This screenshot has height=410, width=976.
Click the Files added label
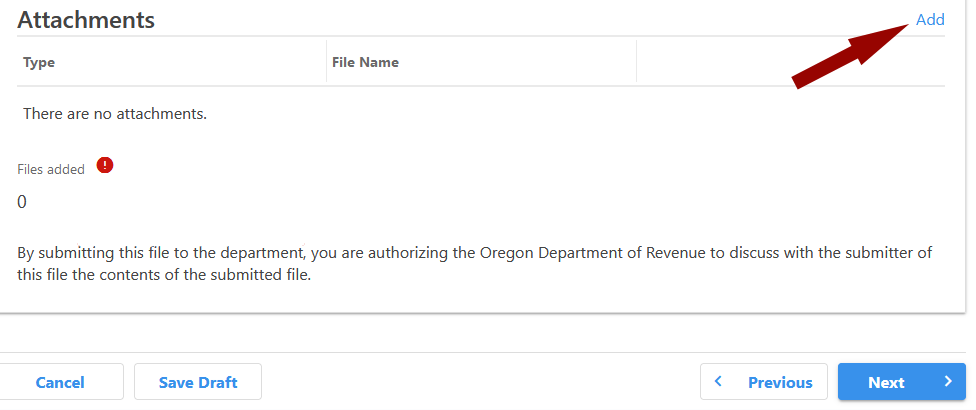click(x=51, y=169)
